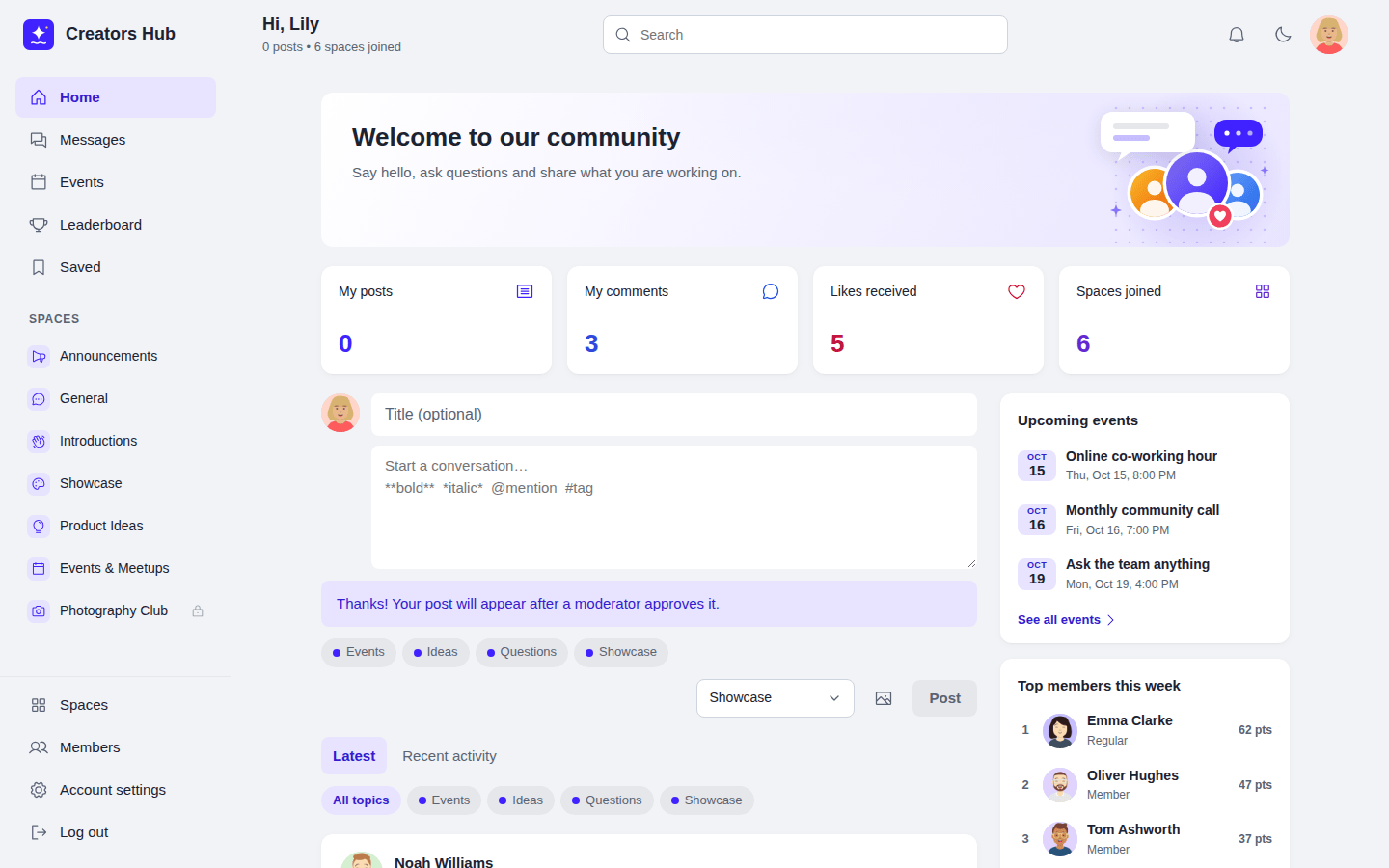Open the Online co-working hour event
The height and width of the screenshot is (868, 1389).
[x=1145, y=466]
